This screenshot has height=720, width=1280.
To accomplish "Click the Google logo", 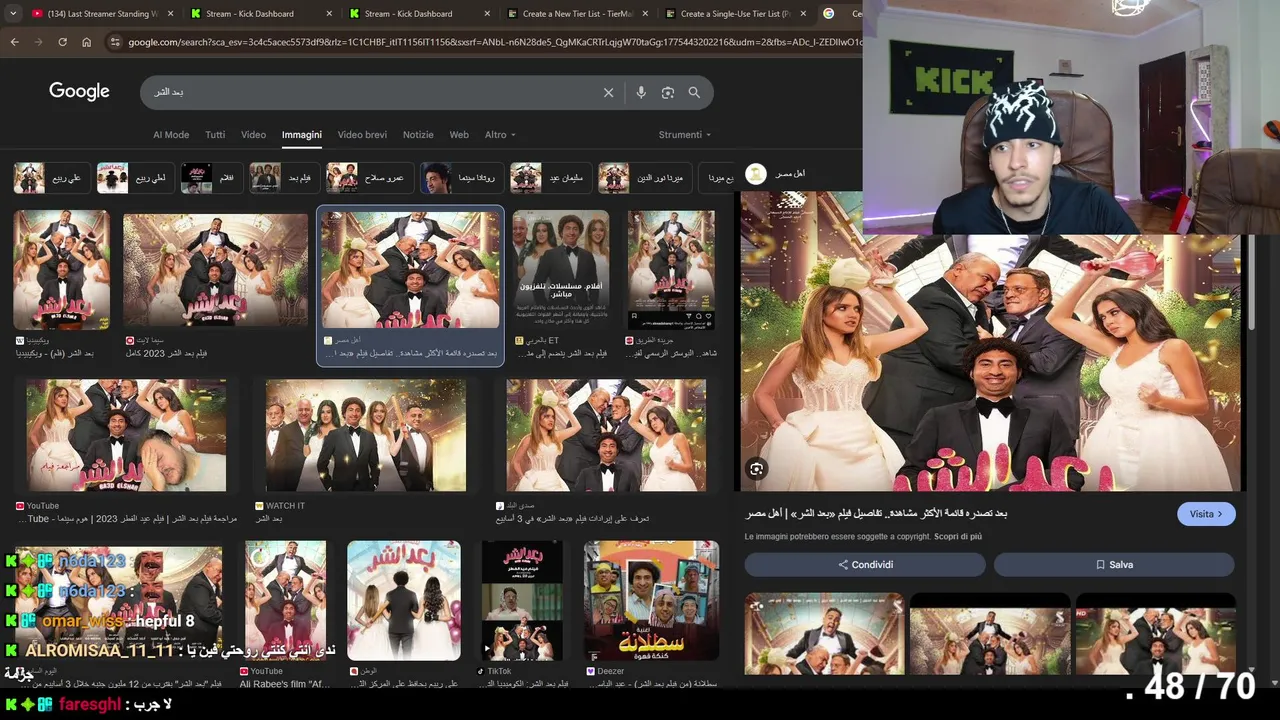I will pyautogui.click(x=79, y=91).
